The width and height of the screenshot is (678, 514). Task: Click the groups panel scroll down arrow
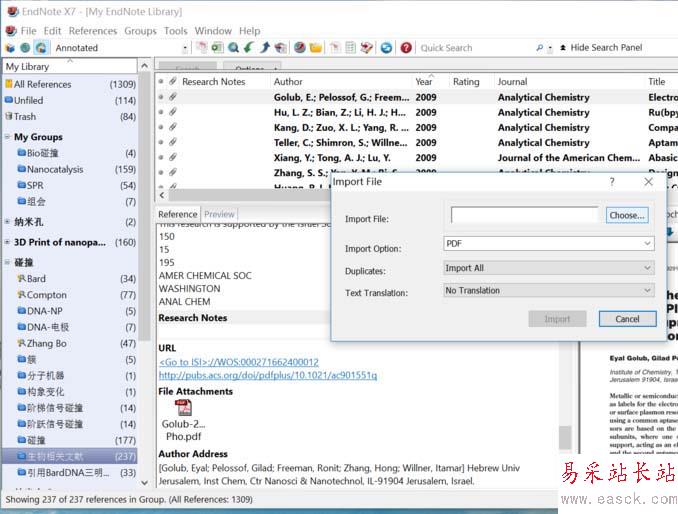[x=145, y=482]
